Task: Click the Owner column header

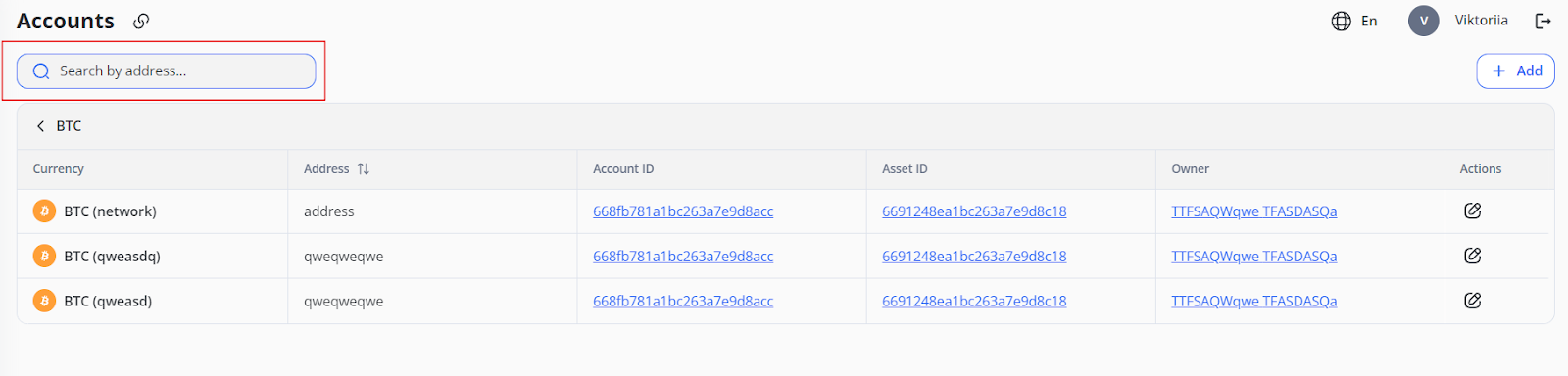Action: tap(1191, 169)
